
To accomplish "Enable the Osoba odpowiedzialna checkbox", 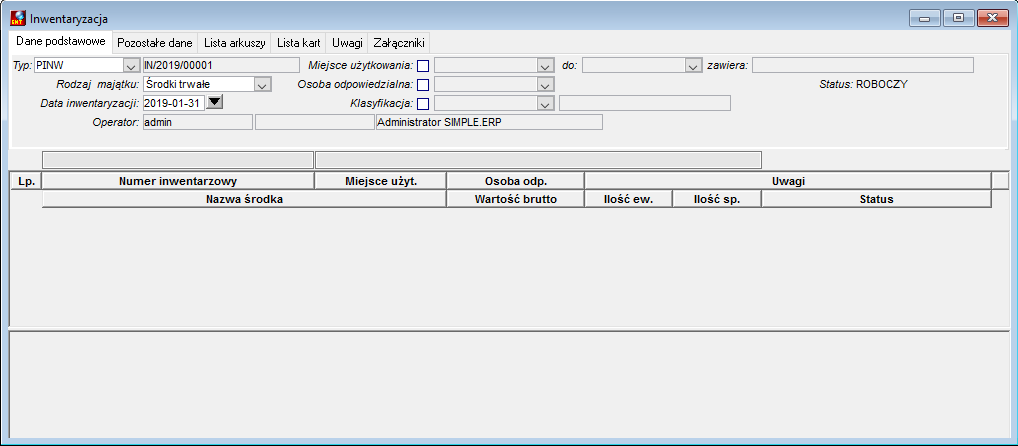I will click(x=423, y=84).
